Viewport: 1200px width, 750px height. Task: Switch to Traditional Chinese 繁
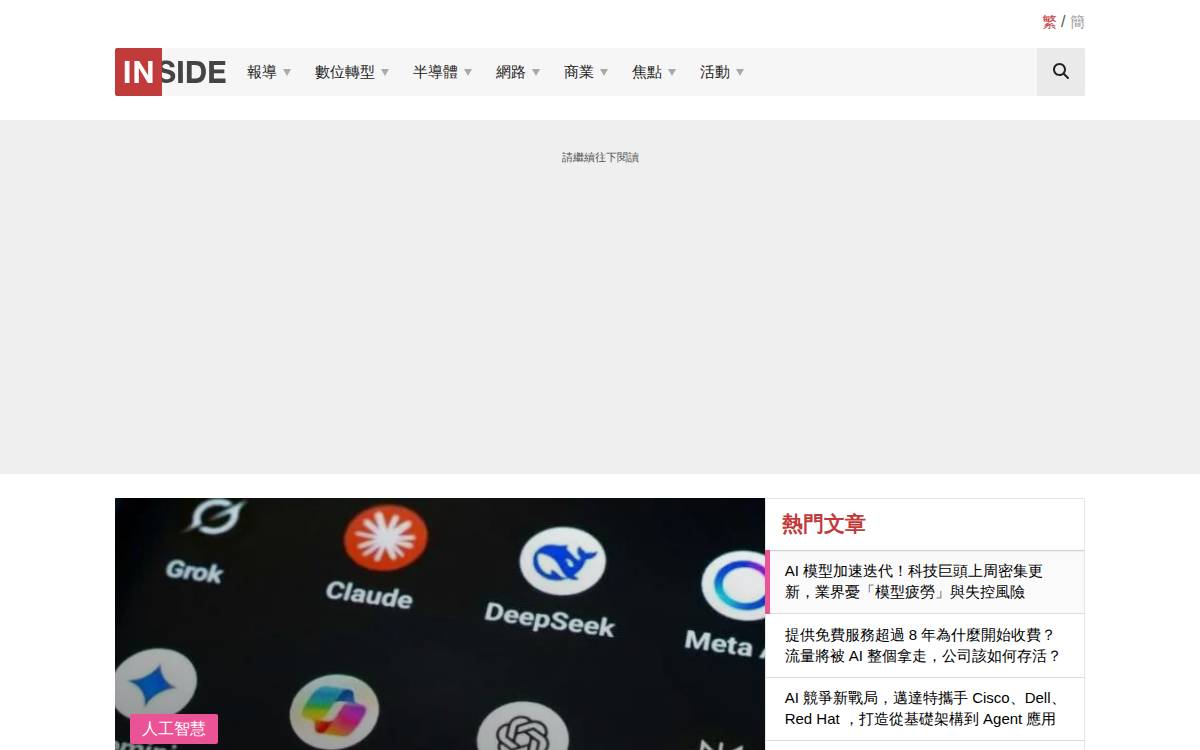[1049, 22]
